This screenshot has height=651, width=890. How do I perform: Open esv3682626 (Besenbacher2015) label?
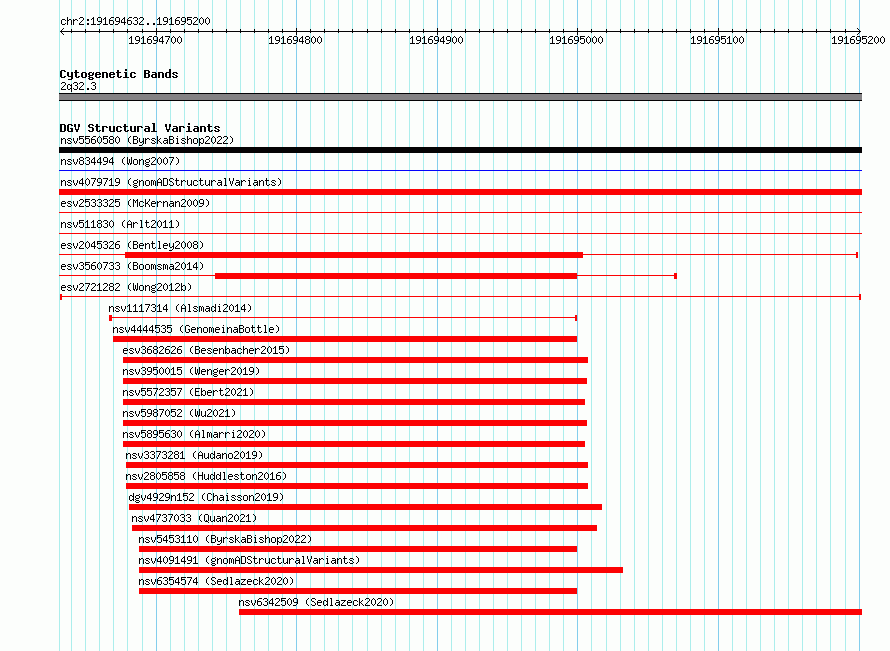click(206, 350)
